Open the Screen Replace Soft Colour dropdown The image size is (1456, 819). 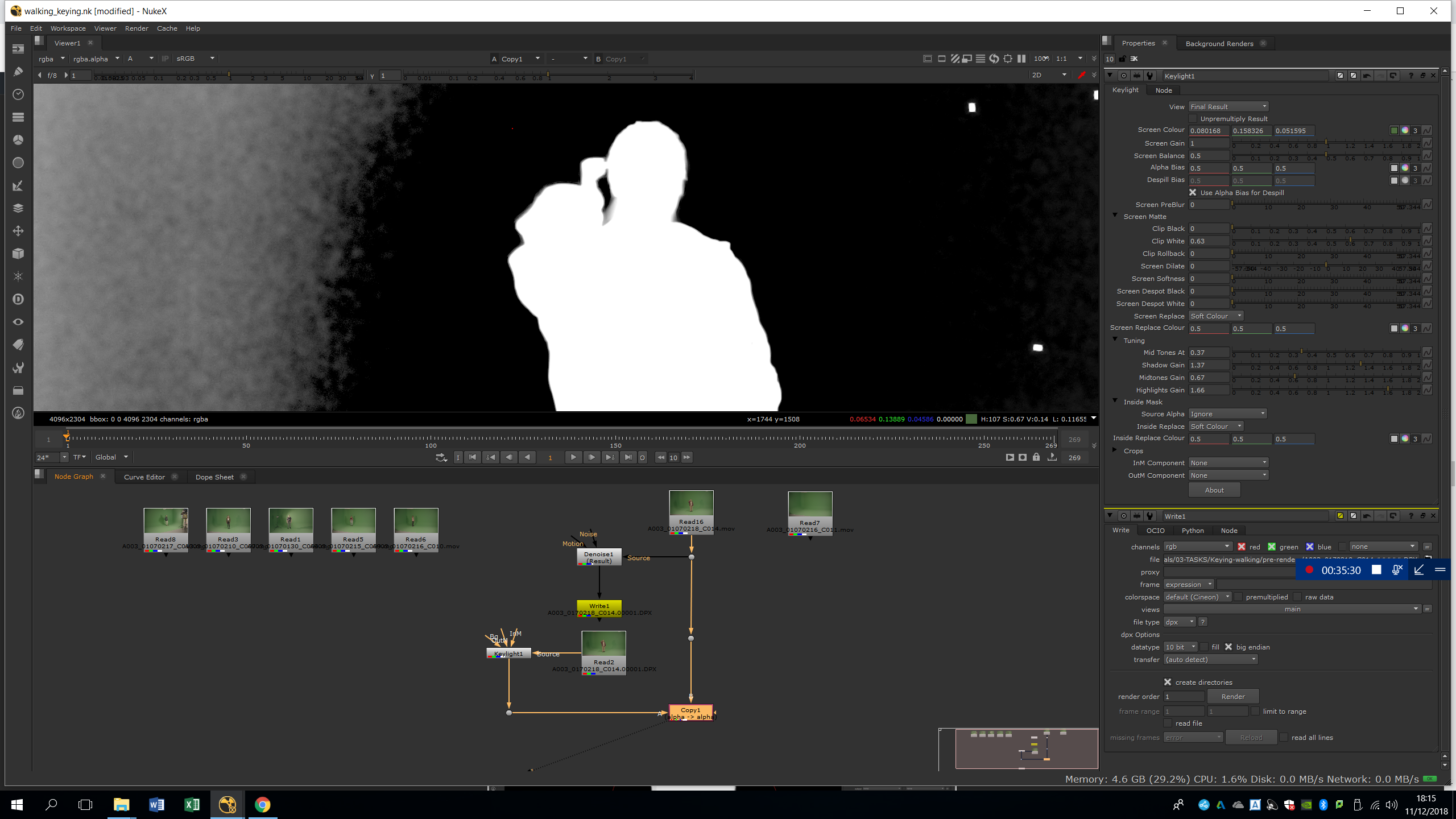coord(1216,316)
